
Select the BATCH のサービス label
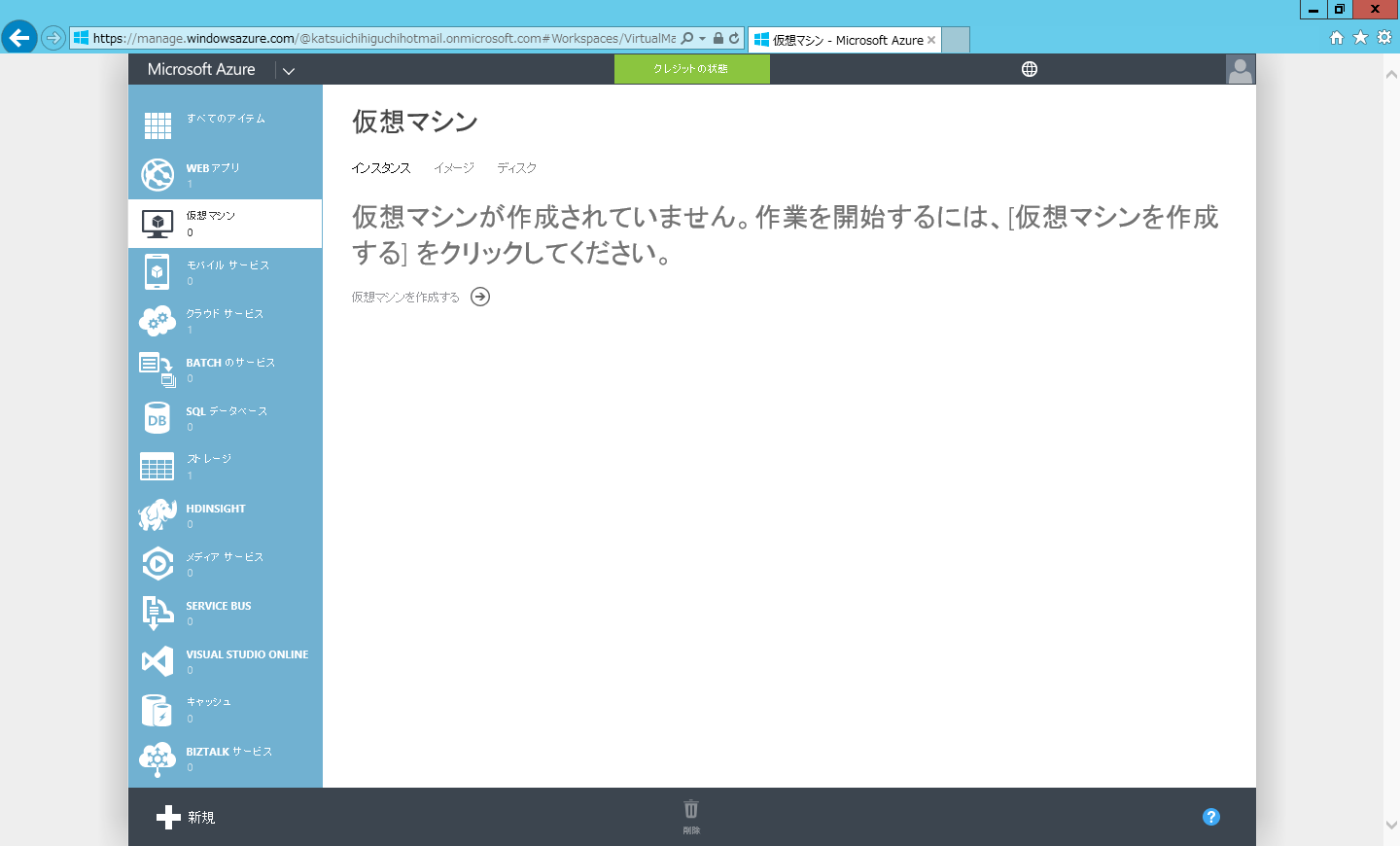[x=230, y=363]
